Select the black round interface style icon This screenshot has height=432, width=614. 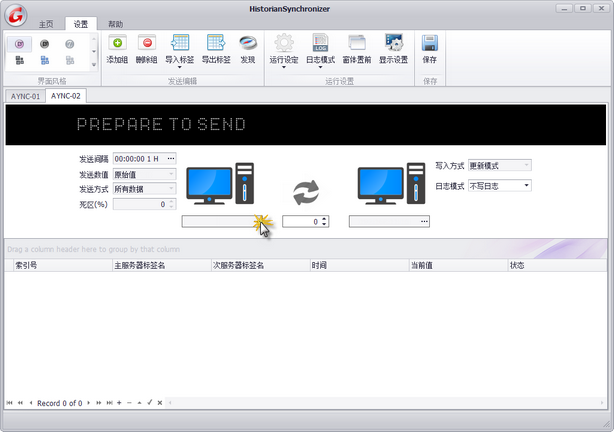45,44
